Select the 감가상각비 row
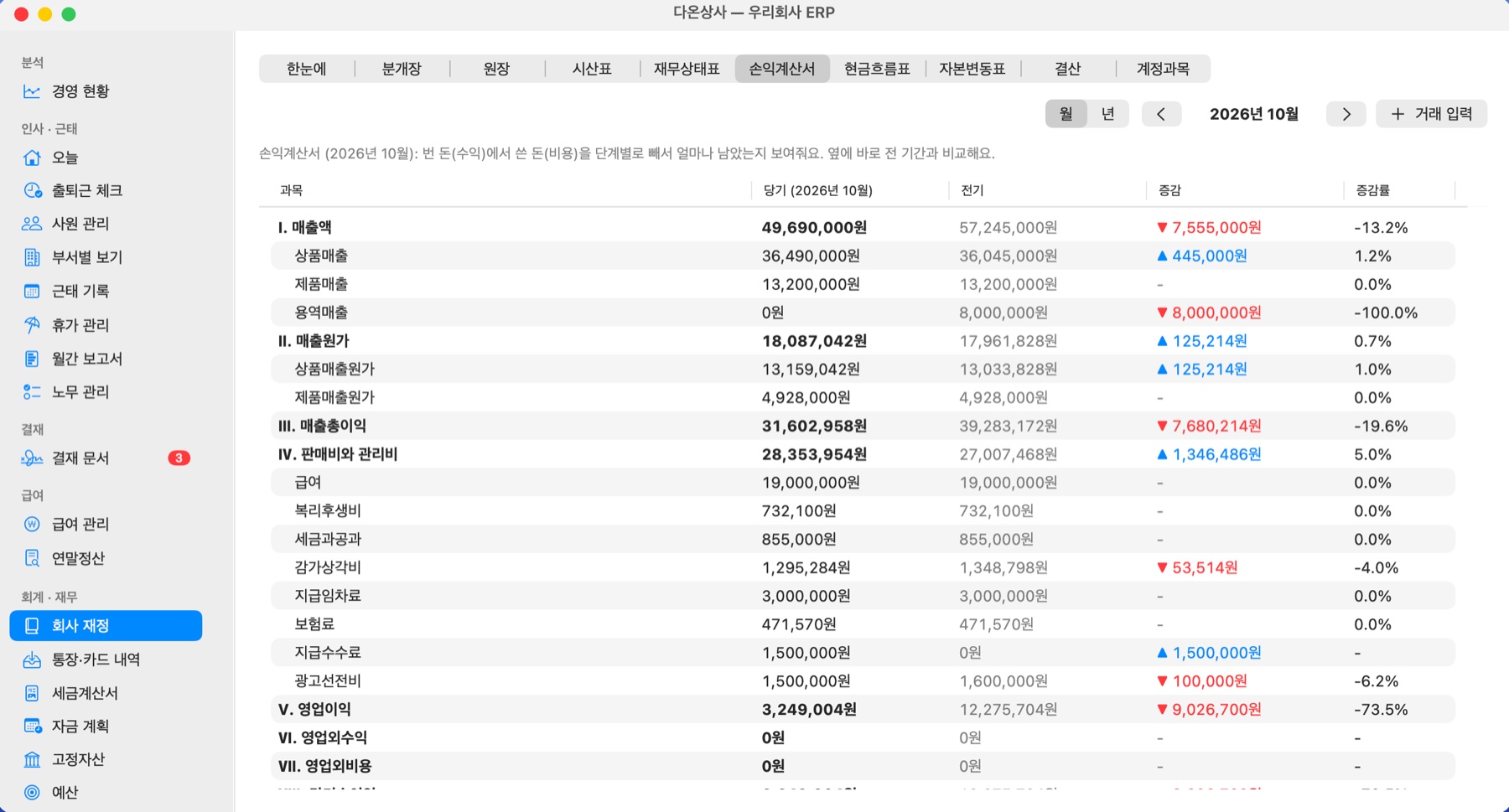Image resolution: width=1509 pixels, height=812 pixels. (863, 567)
